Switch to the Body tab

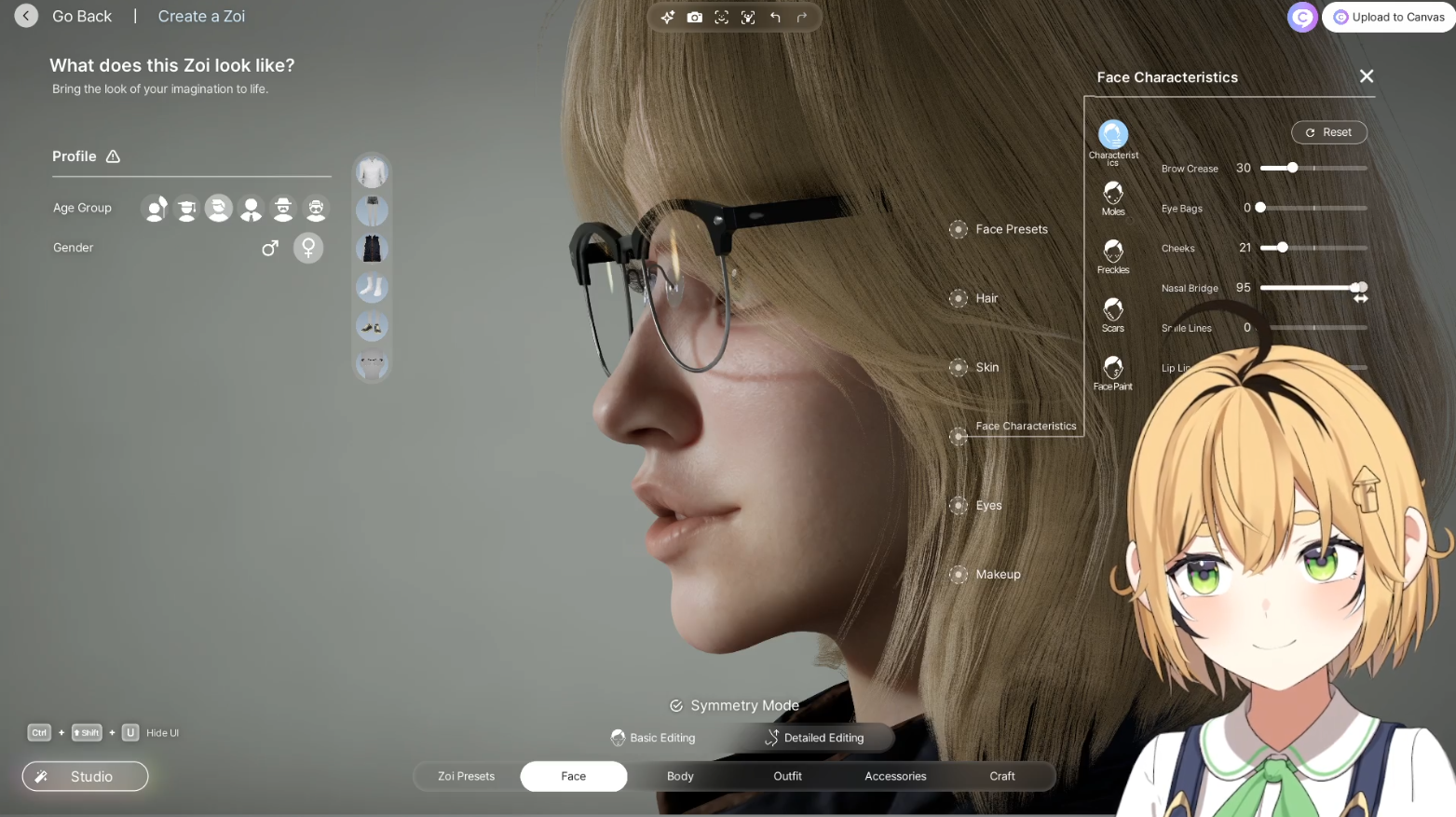680,776
